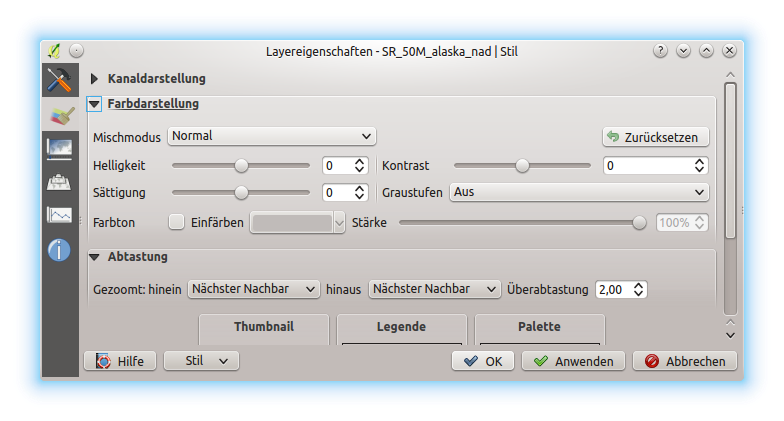Switch to the Palette tab

point(539,327)
